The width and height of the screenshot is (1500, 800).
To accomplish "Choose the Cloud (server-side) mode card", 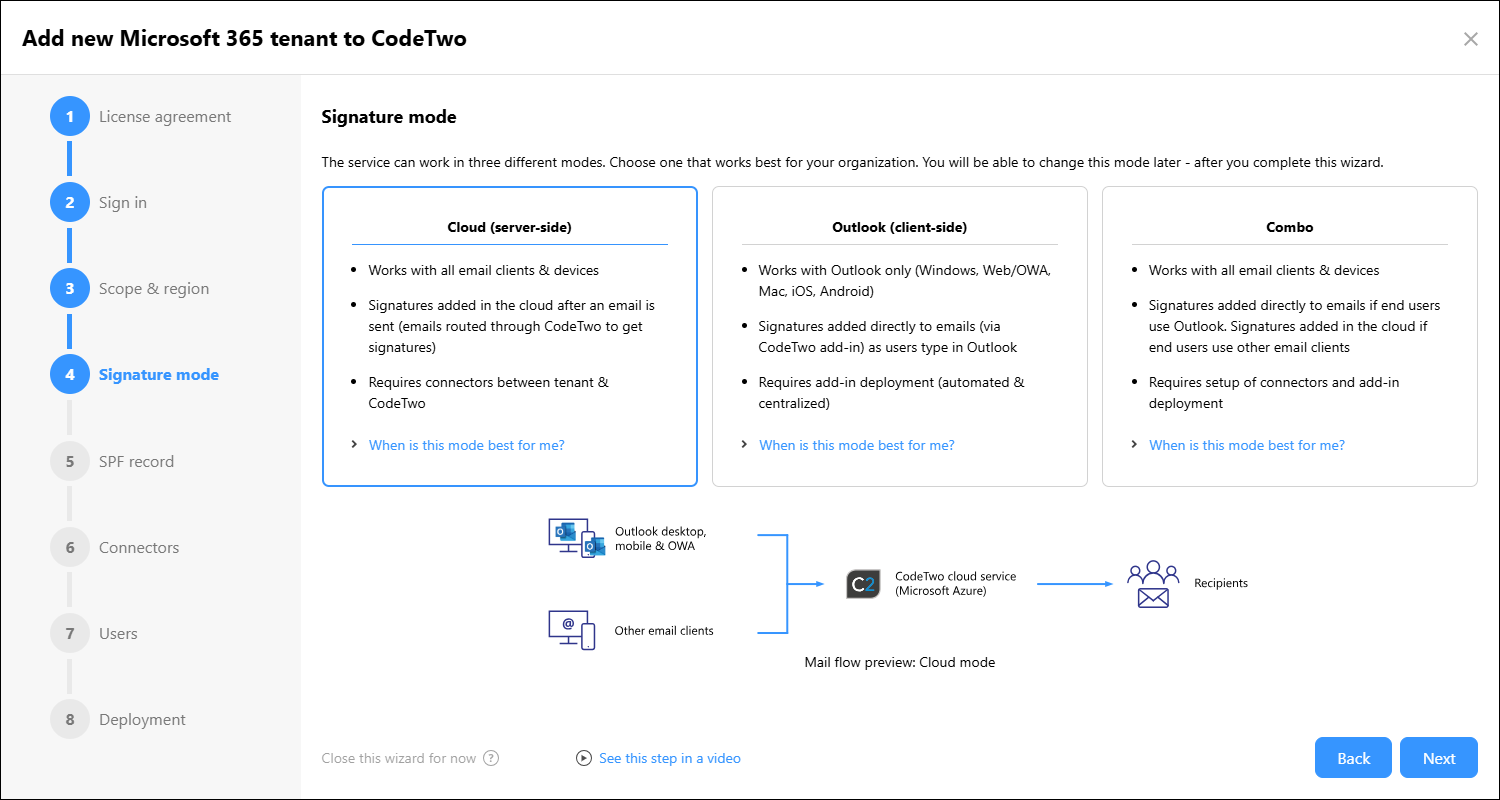I will pos(510,337).
